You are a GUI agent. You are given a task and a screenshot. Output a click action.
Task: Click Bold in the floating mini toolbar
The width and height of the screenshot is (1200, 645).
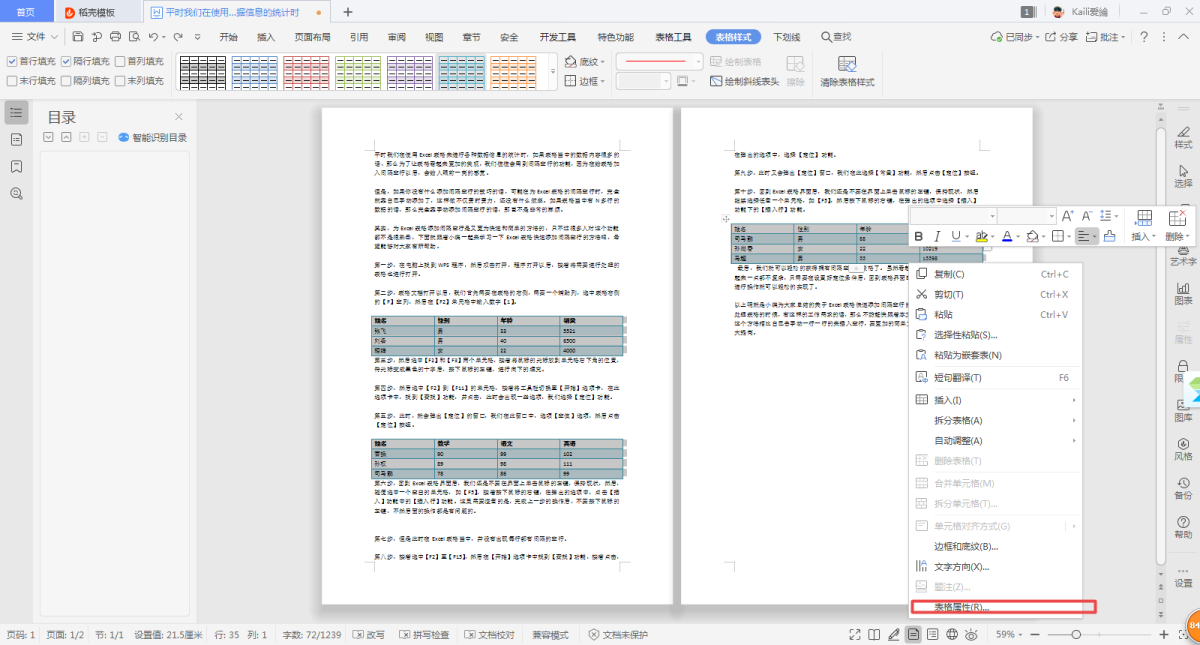click(x=919, y=236)
